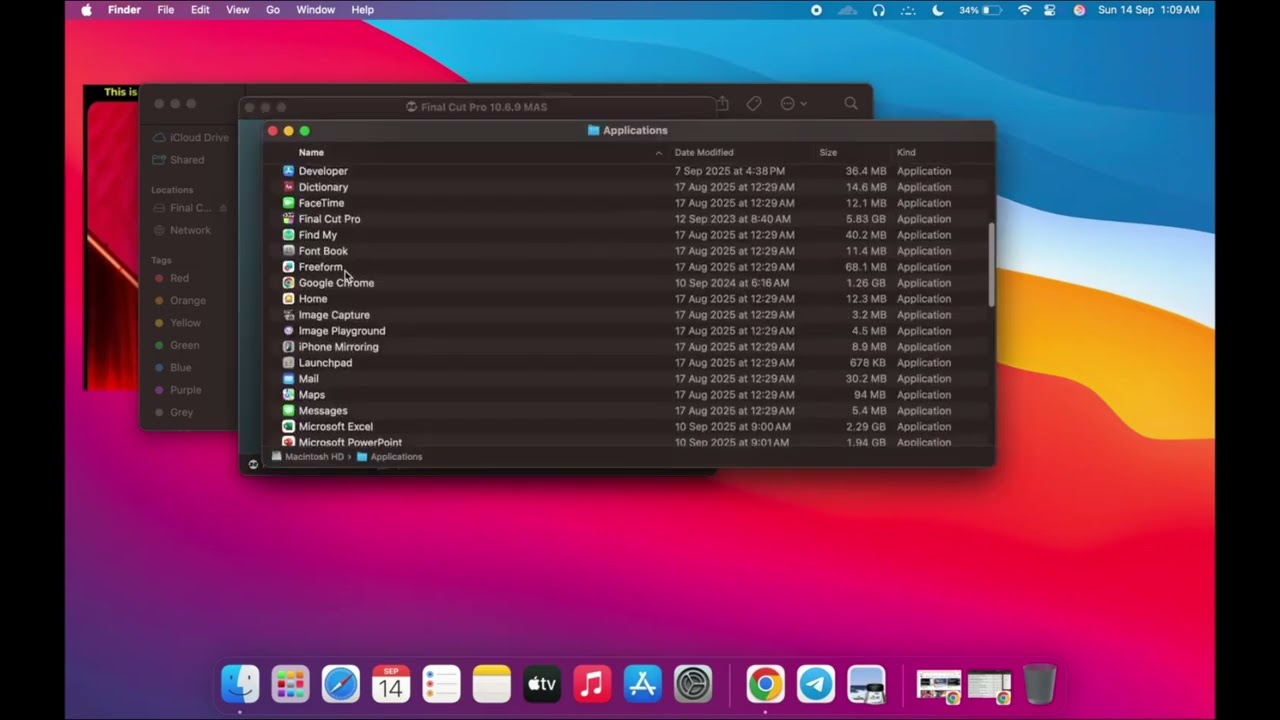Screen dimensions: 1280x720
Task: Open Control Centre in menu bar
Action: coord(1050,10)
